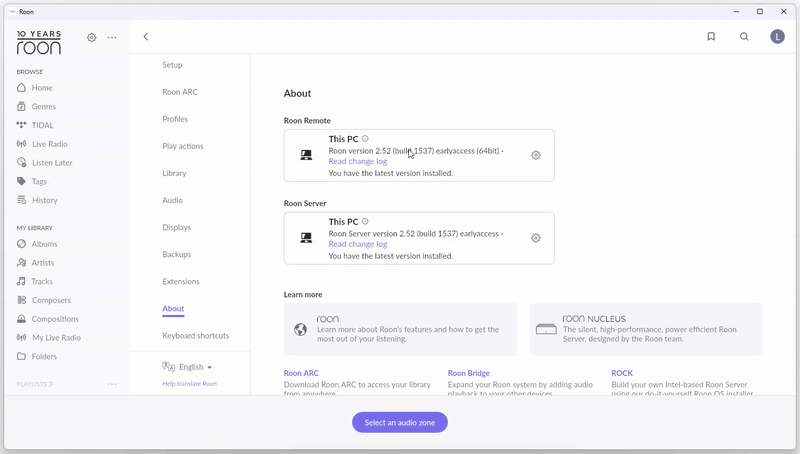Open Playlists three-dot options
The image size is (800, 454).
(112, 384)
